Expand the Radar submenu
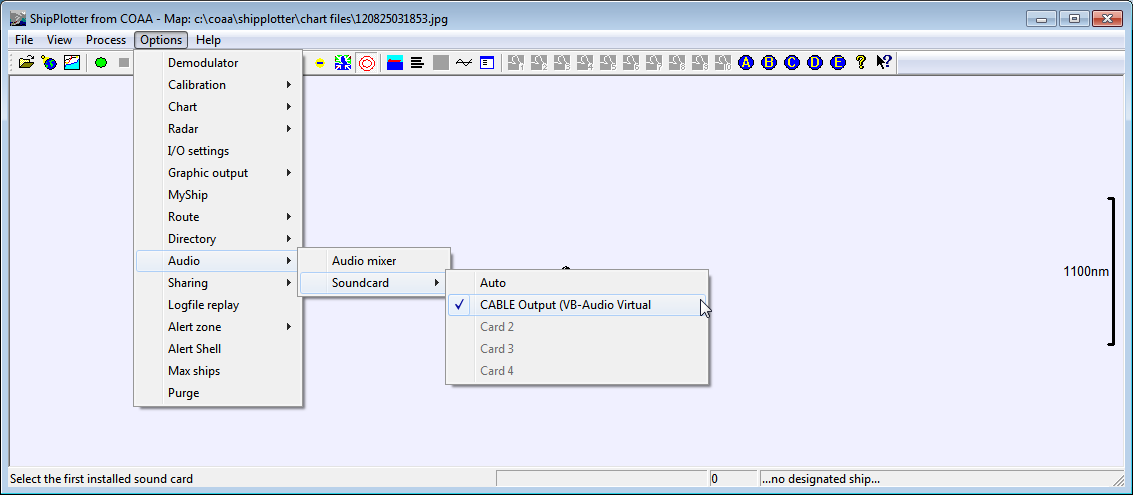Viewport: 1133px width, 495px height. tap(218, 129)
